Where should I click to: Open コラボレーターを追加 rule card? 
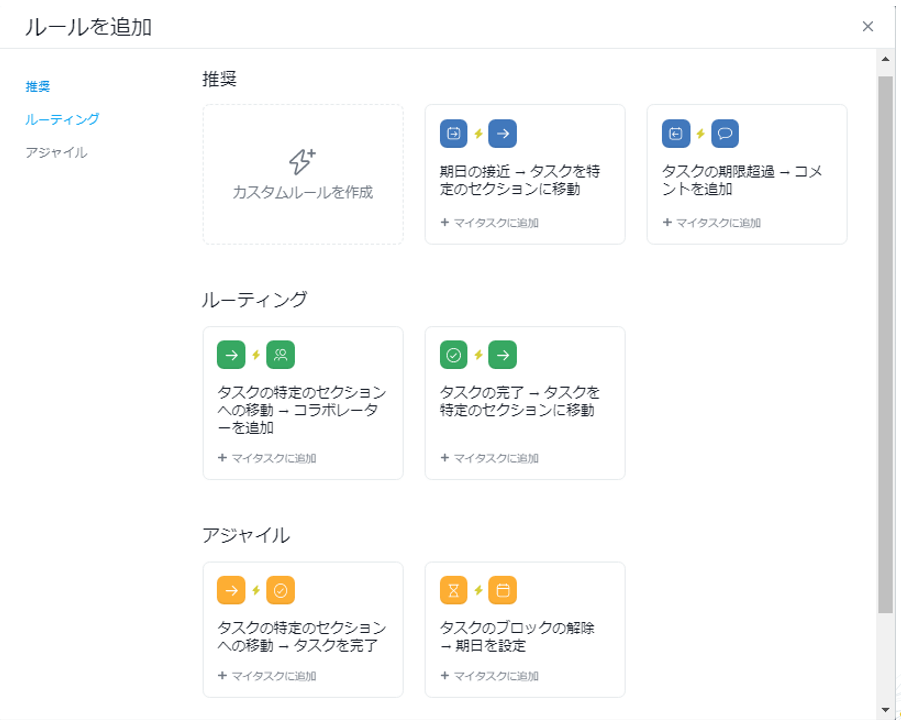[303, 403]
